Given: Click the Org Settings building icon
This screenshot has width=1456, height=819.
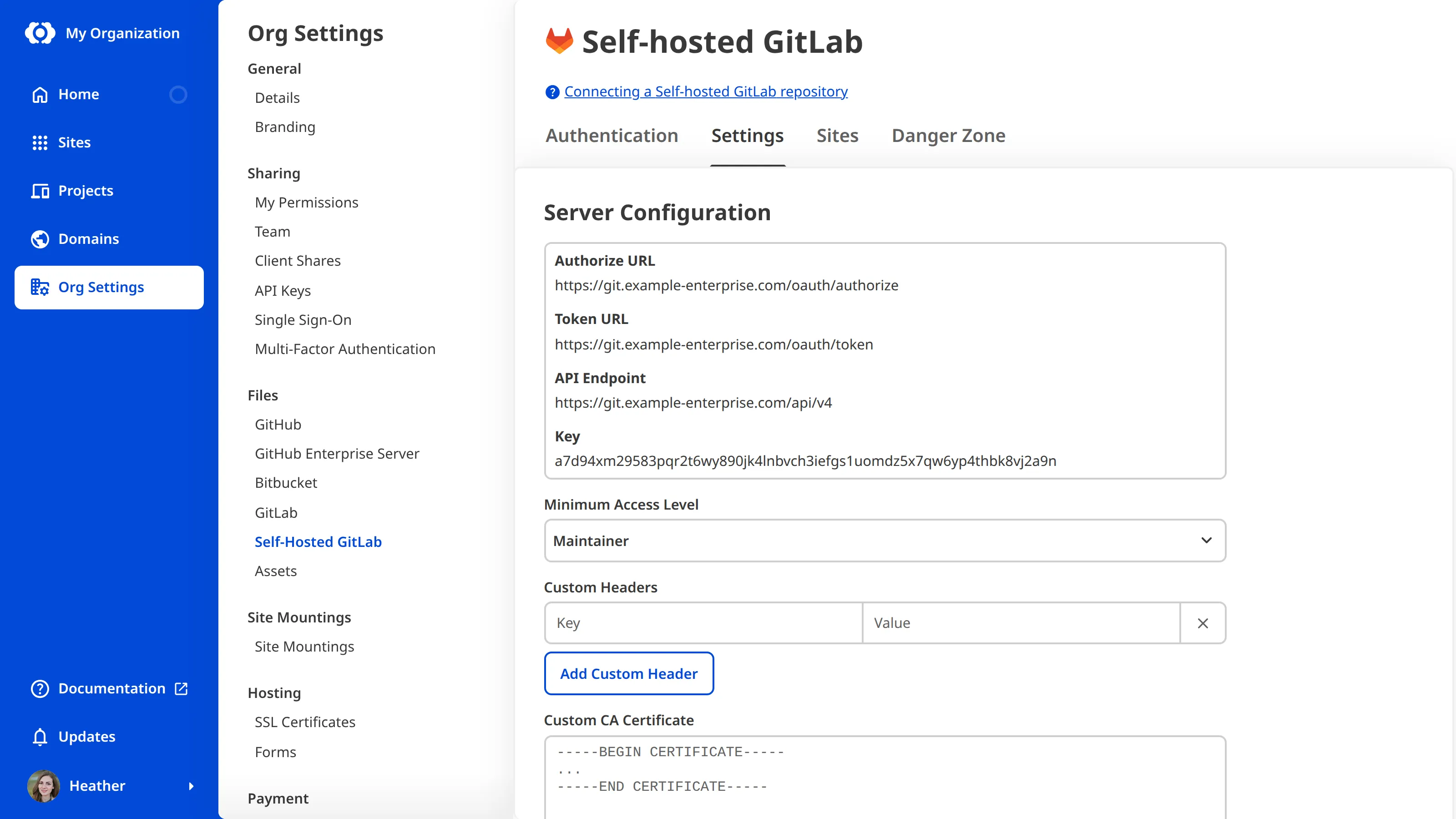Looking at the screenshot, I should tap(40, 287).
